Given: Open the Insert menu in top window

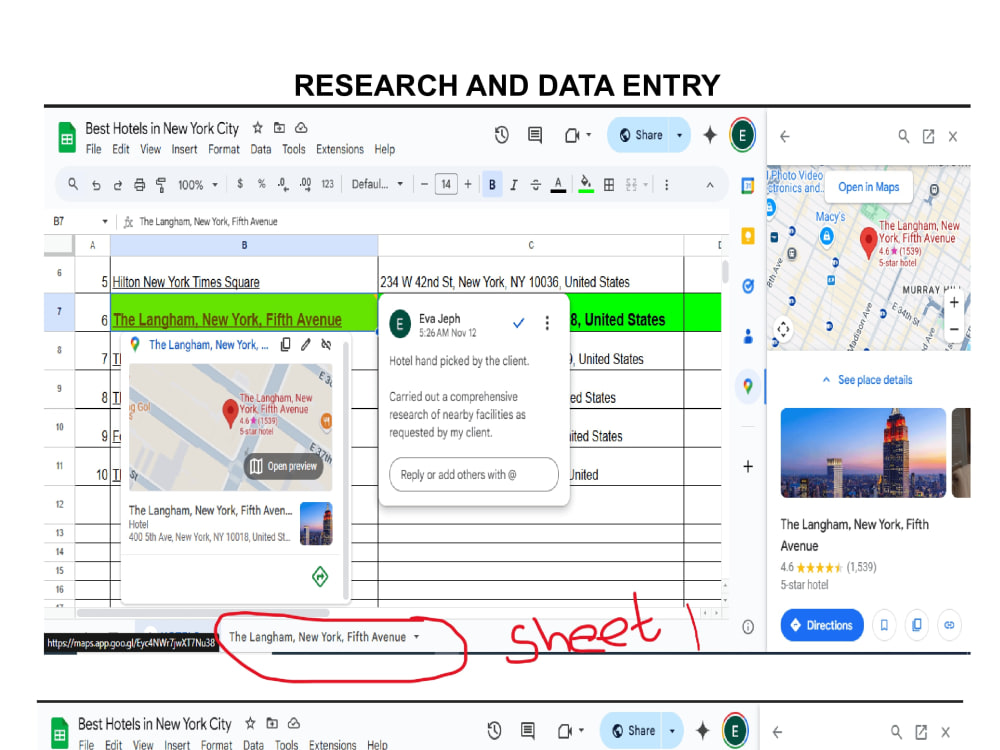Looking at the screenshot, I should click(x=184, y=149).
